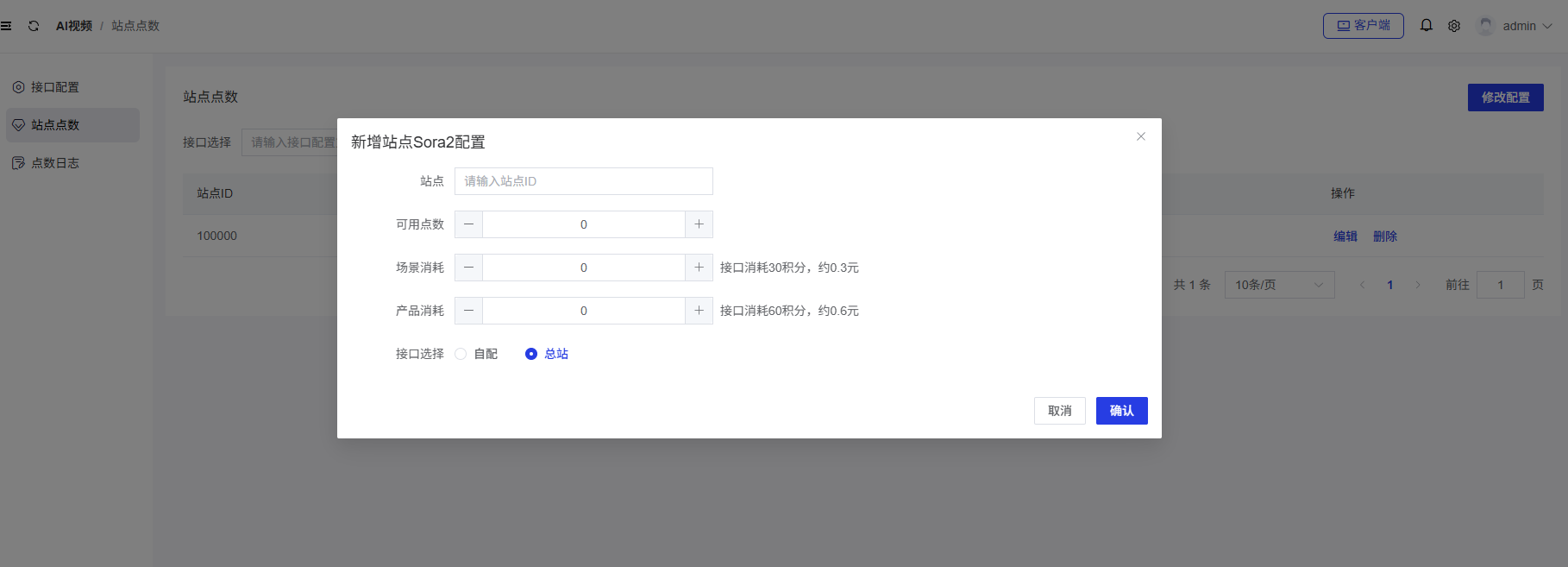
Task: Click the notification bell icon
Action: click(x=1427, y=26)
